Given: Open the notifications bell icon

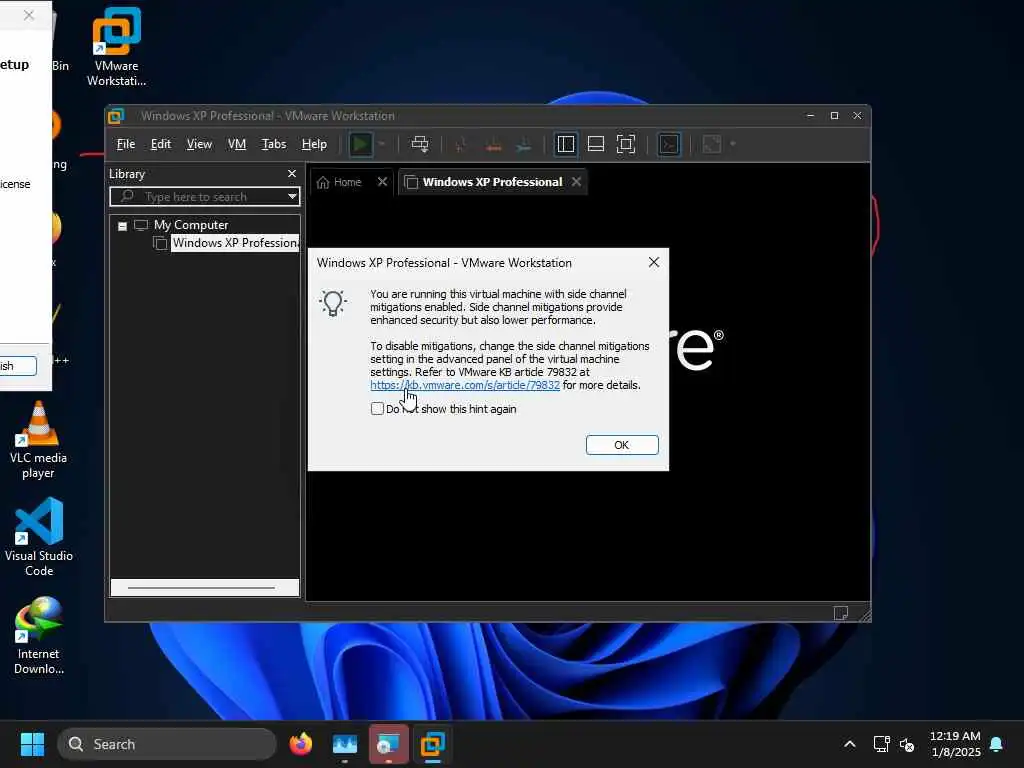Looking at the screenshot, I should pyautogui.click(x=997, y=744).
